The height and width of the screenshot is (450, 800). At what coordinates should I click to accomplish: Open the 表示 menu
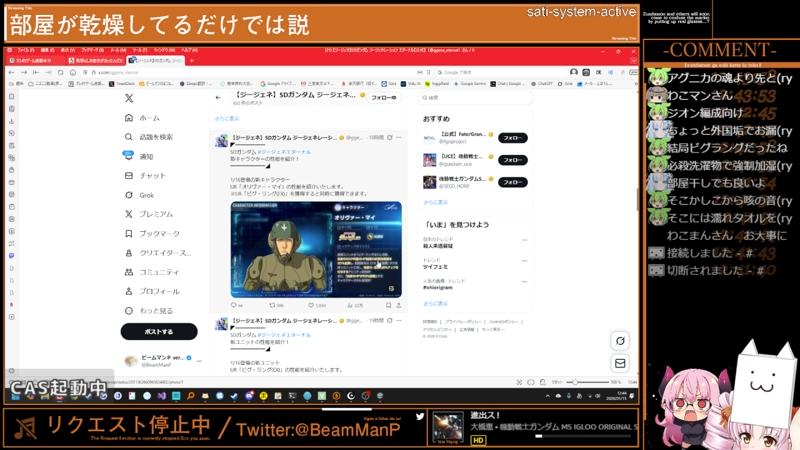[67, 51]
